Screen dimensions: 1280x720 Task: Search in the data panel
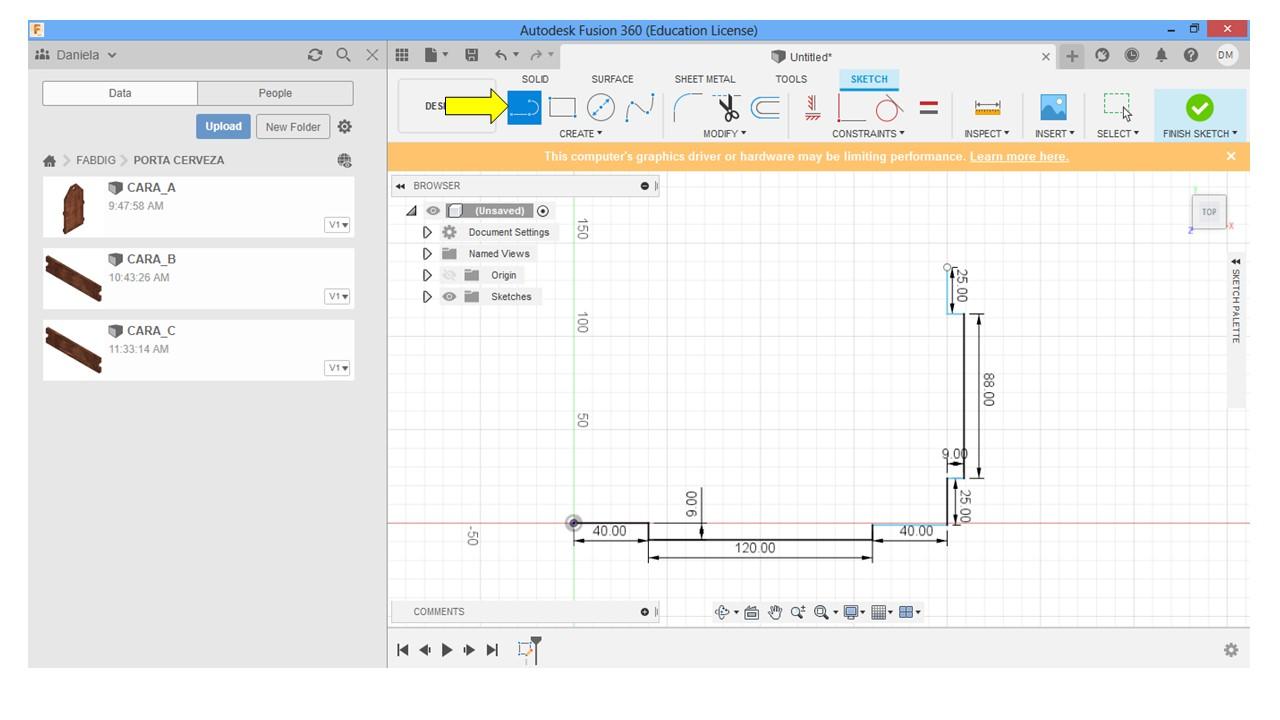[343, 55]
